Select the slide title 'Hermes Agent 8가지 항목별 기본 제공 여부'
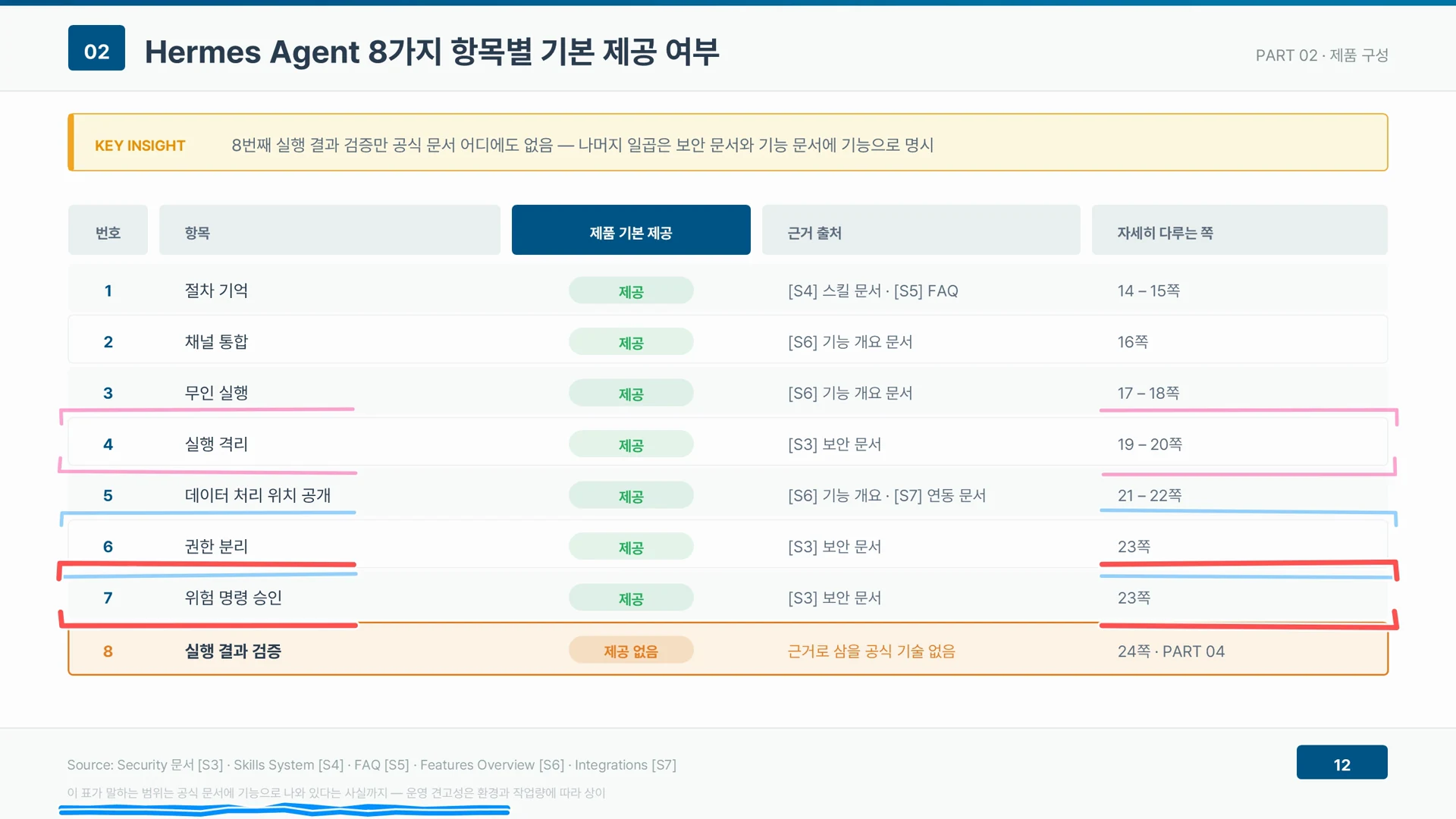 [x=431, y=52]
